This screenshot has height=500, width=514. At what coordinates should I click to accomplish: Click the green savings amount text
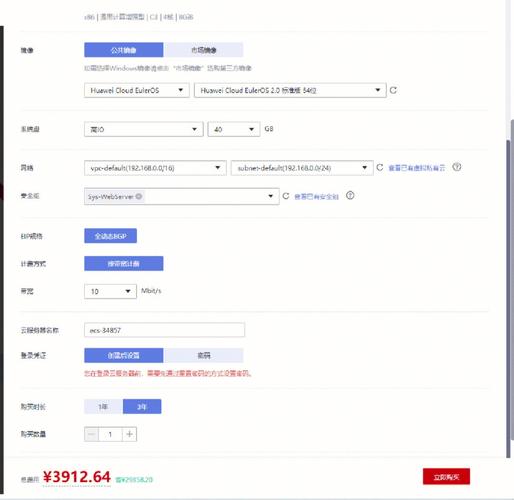pyautogui.click(x=134, y=479)
